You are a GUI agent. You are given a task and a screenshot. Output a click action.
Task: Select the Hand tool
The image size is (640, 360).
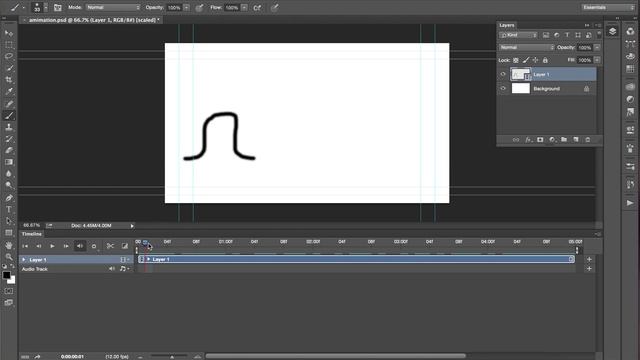pyautogui.click(x=9, y=245)
